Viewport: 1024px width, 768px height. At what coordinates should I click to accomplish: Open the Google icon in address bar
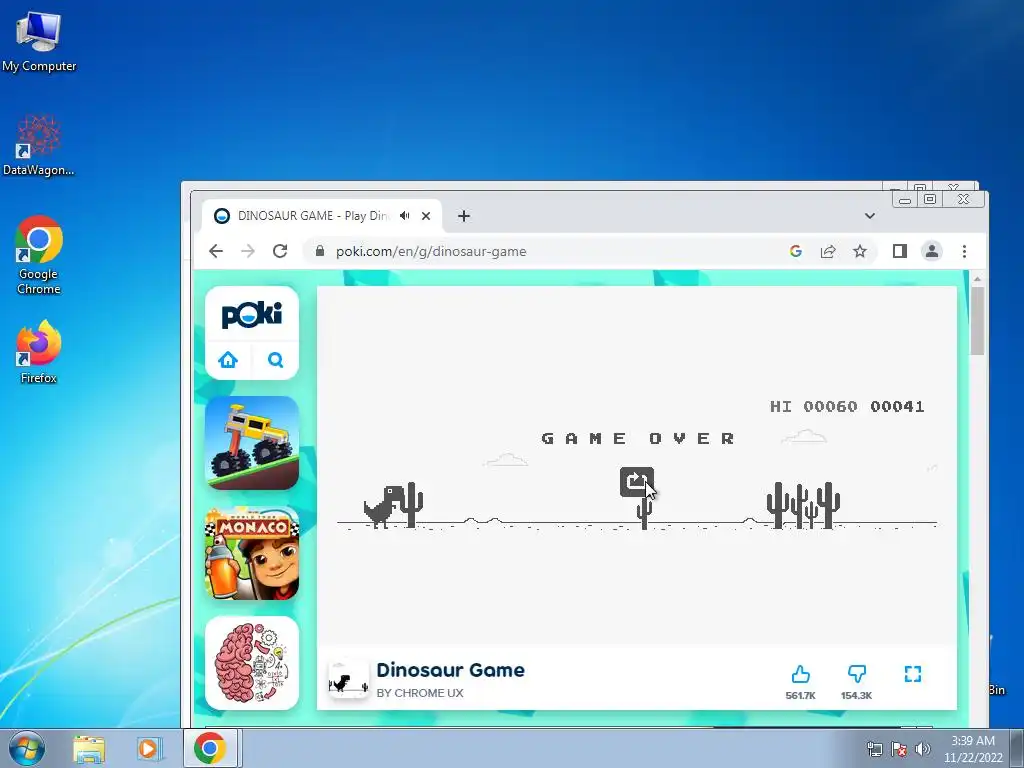click(x=795, y=251)
